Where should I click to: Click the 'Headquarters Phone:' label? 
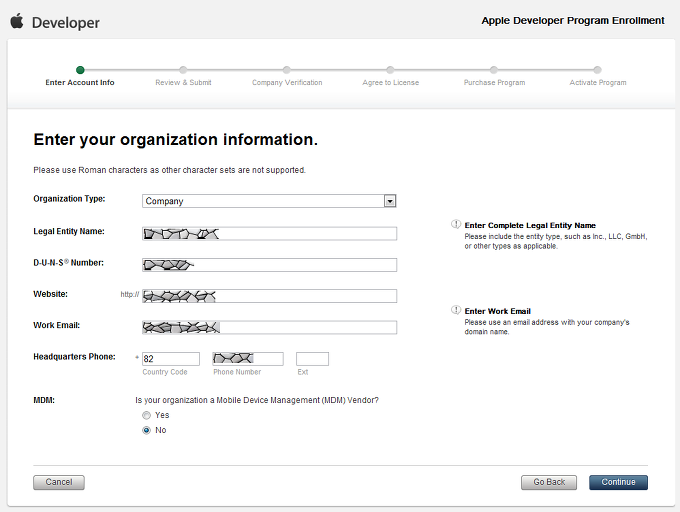pos(75,356)
